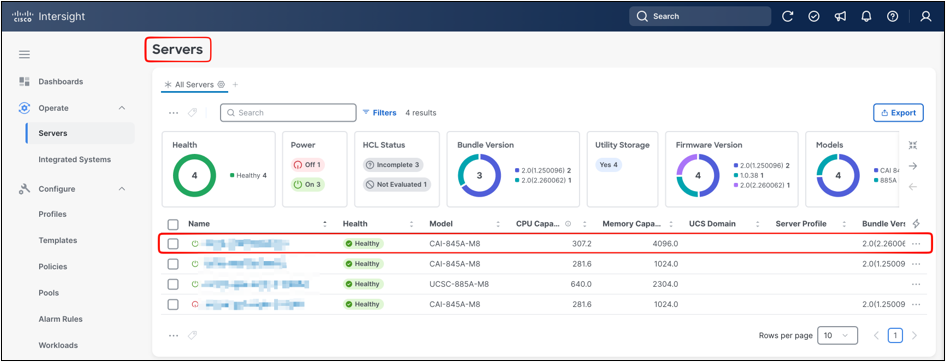The width and height of the screenshot is (946, 362).
Task: Open row actions for UCSC-885A-M8 server
Action: point(916,284)
